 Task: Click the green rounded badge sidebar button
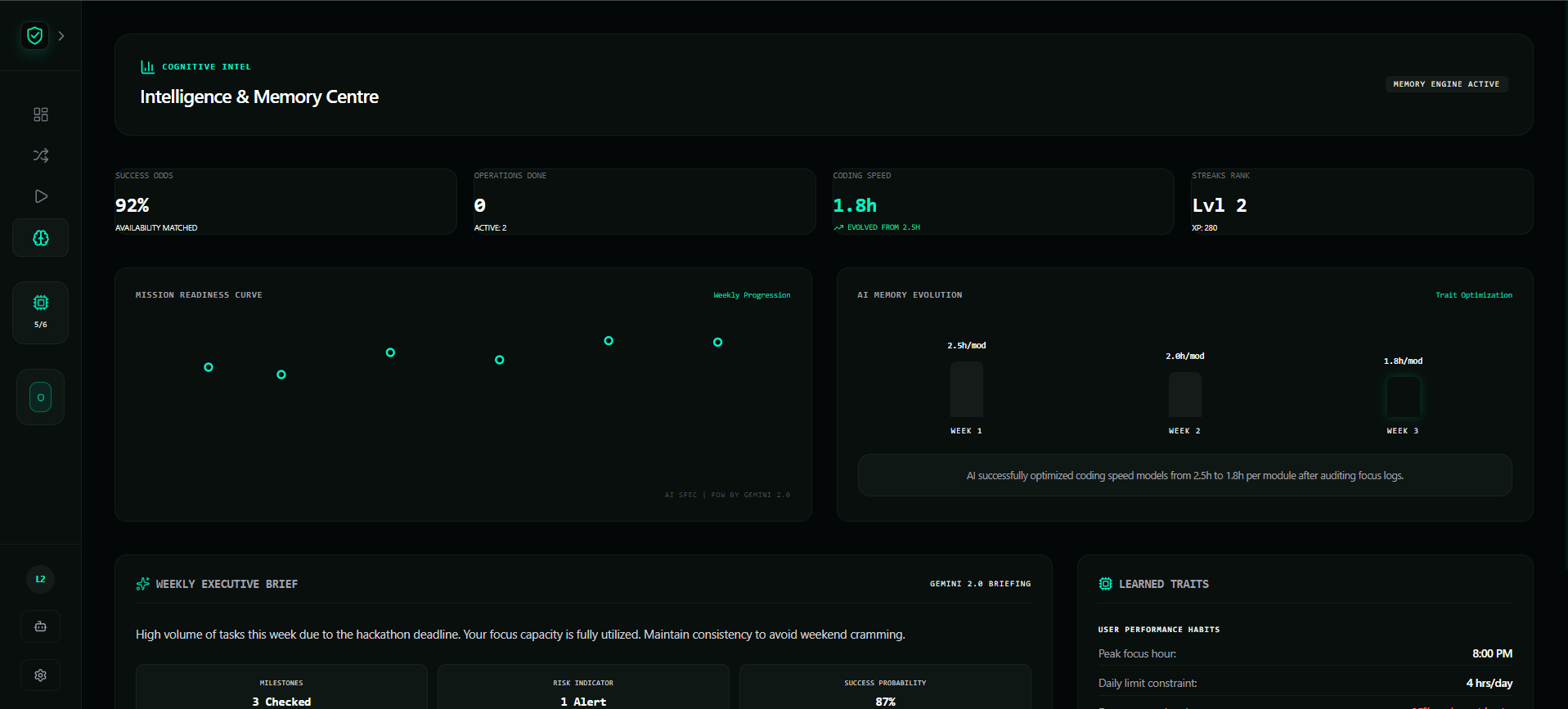coord(41,397)
